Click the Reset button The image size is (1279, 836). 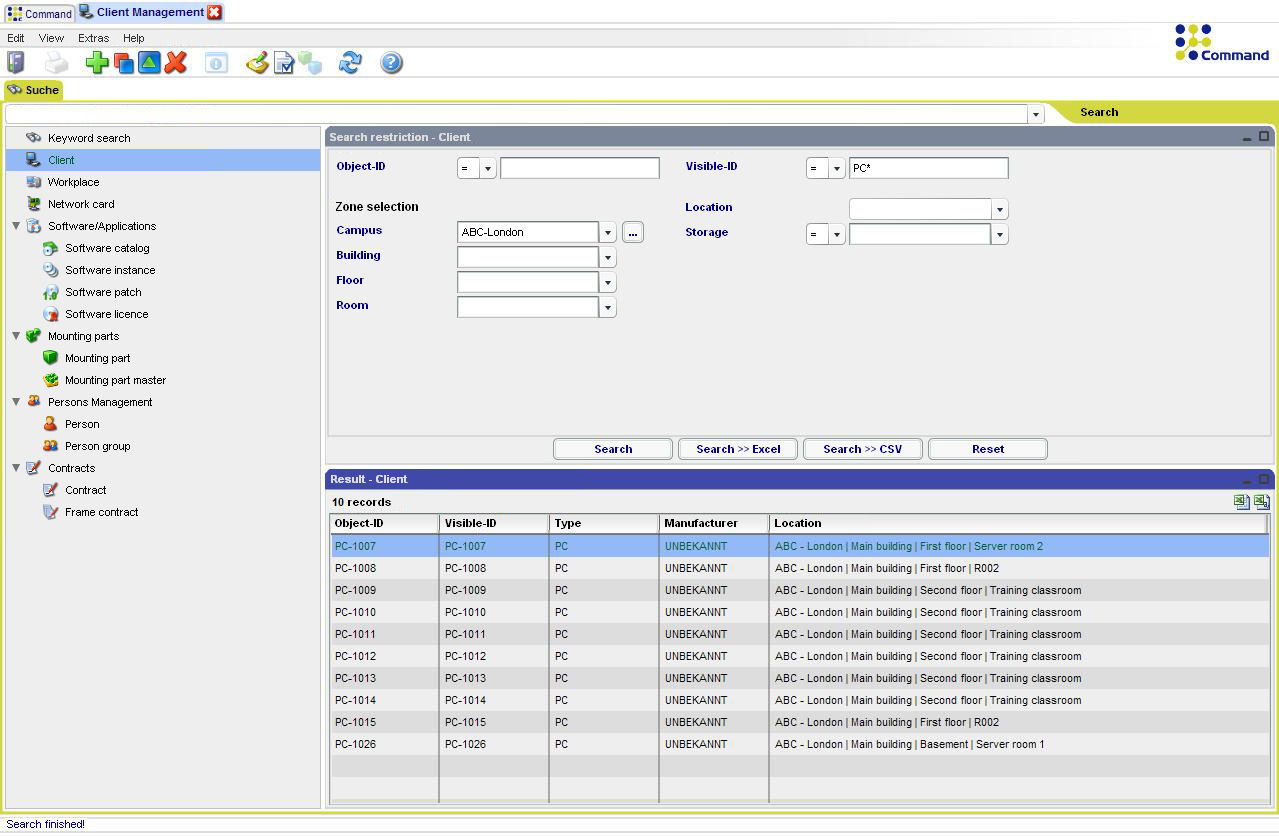coord(987,448)
